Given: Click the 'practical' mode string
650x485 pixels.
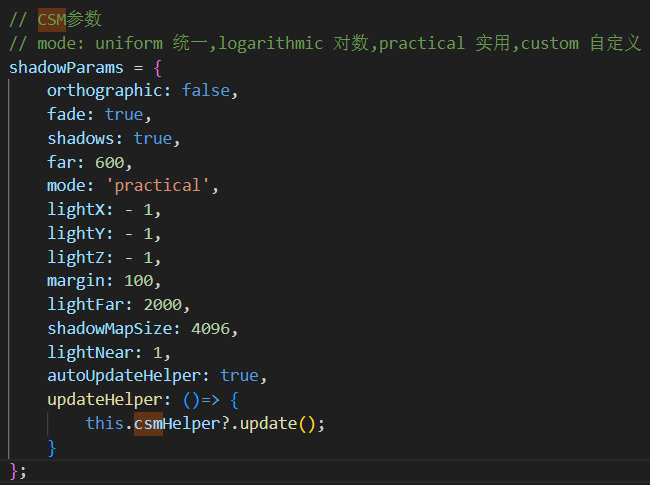Looking at the screenshot, I should pos(158,186).
